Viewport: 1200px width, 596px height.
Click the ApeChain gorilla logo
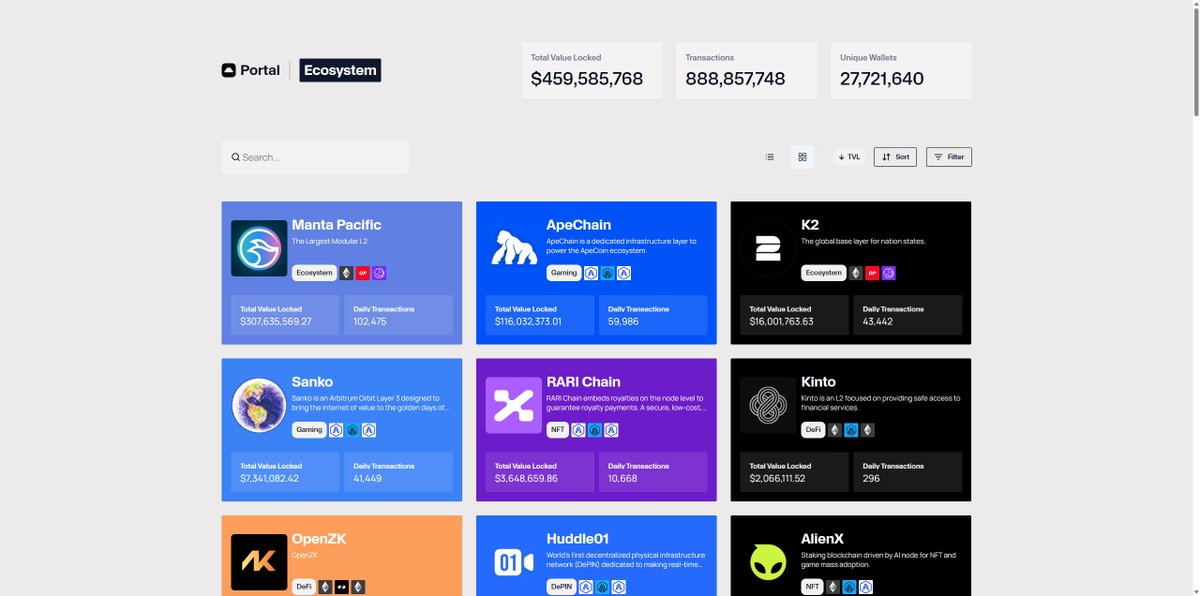coord(514,248)
